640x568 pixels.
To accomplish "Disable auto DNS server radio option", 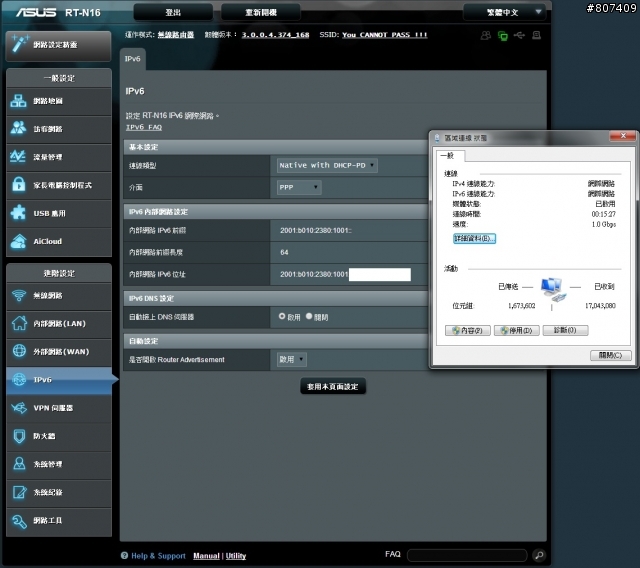I will point(309,316).
